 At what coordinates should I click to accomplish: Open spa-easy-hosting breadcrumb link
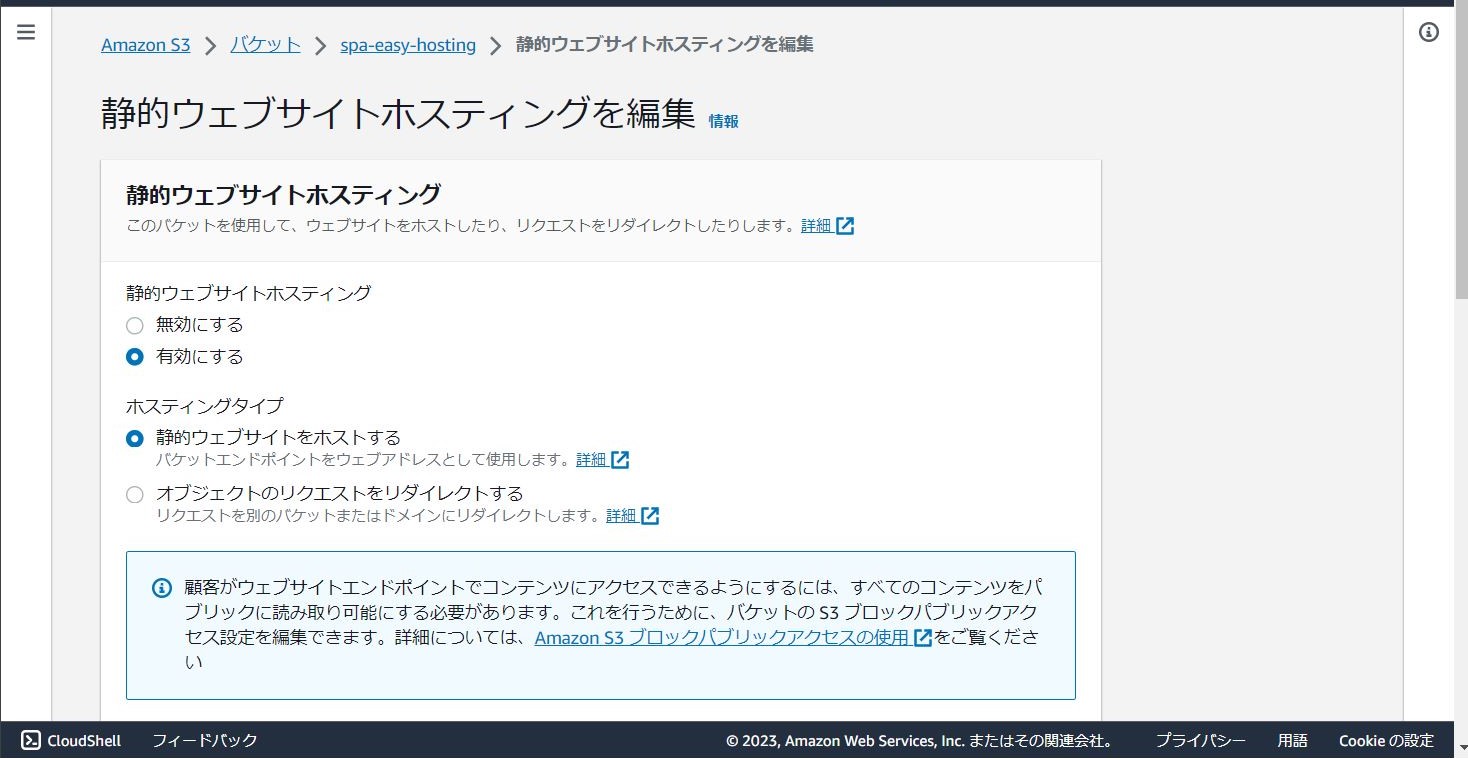pyautogui.click(x=408, y=45)
